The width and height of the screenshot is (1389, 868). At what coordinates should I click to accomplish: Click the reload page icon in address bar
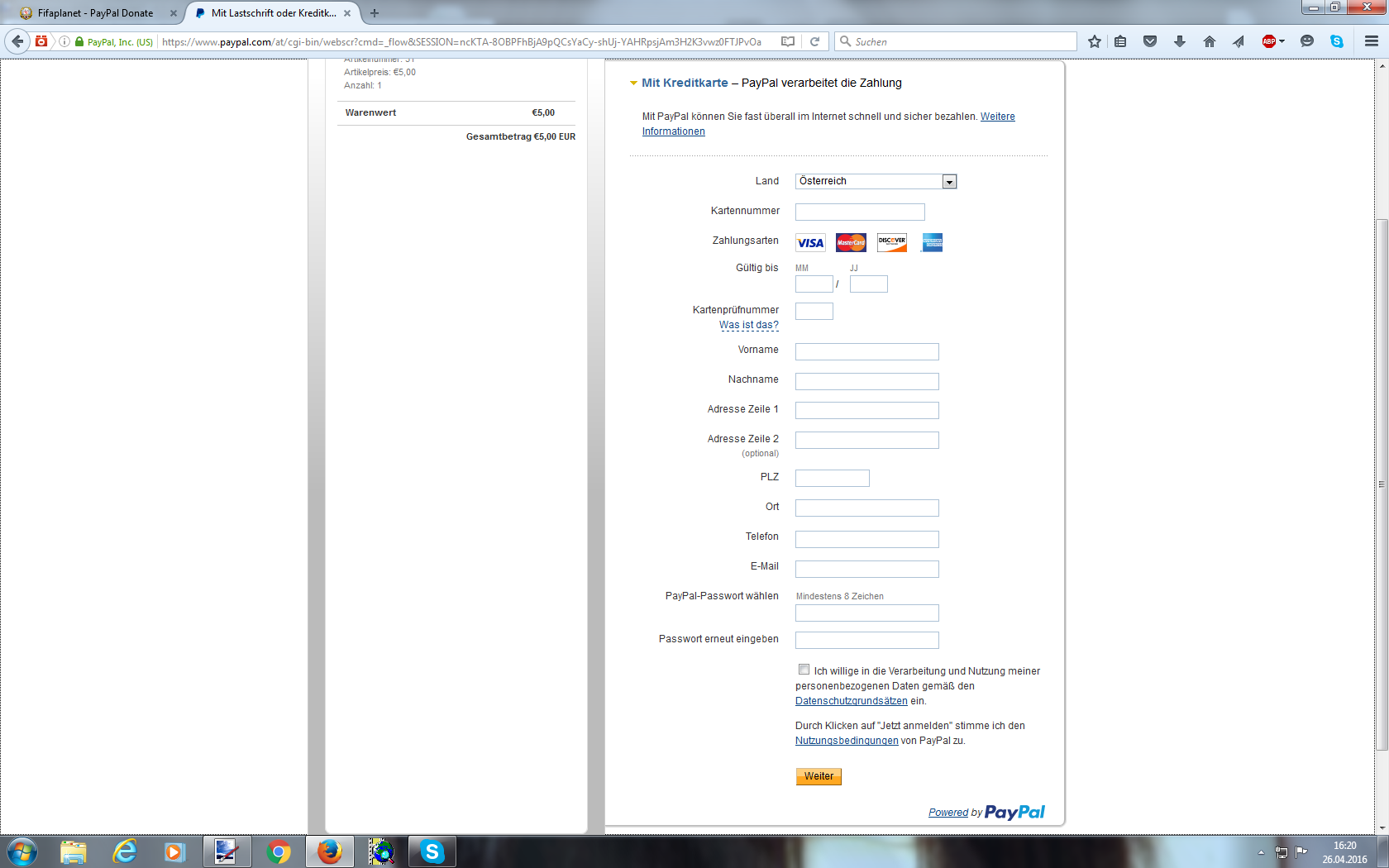pyautogui.click(x=814, y=41)
